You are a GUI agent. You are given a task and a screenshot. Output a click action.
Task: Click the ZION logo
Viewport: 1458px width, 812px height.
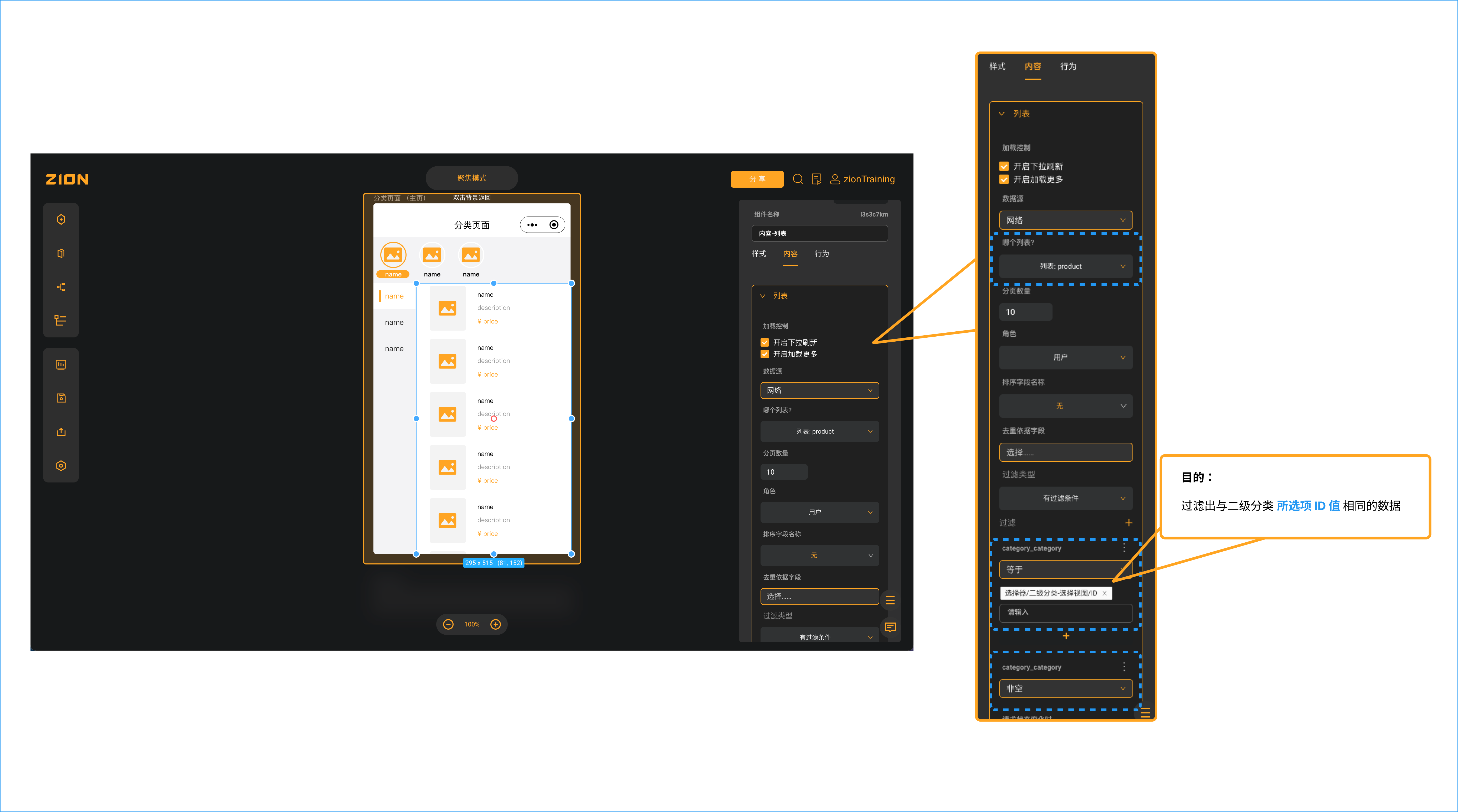[x=67, y=179]
